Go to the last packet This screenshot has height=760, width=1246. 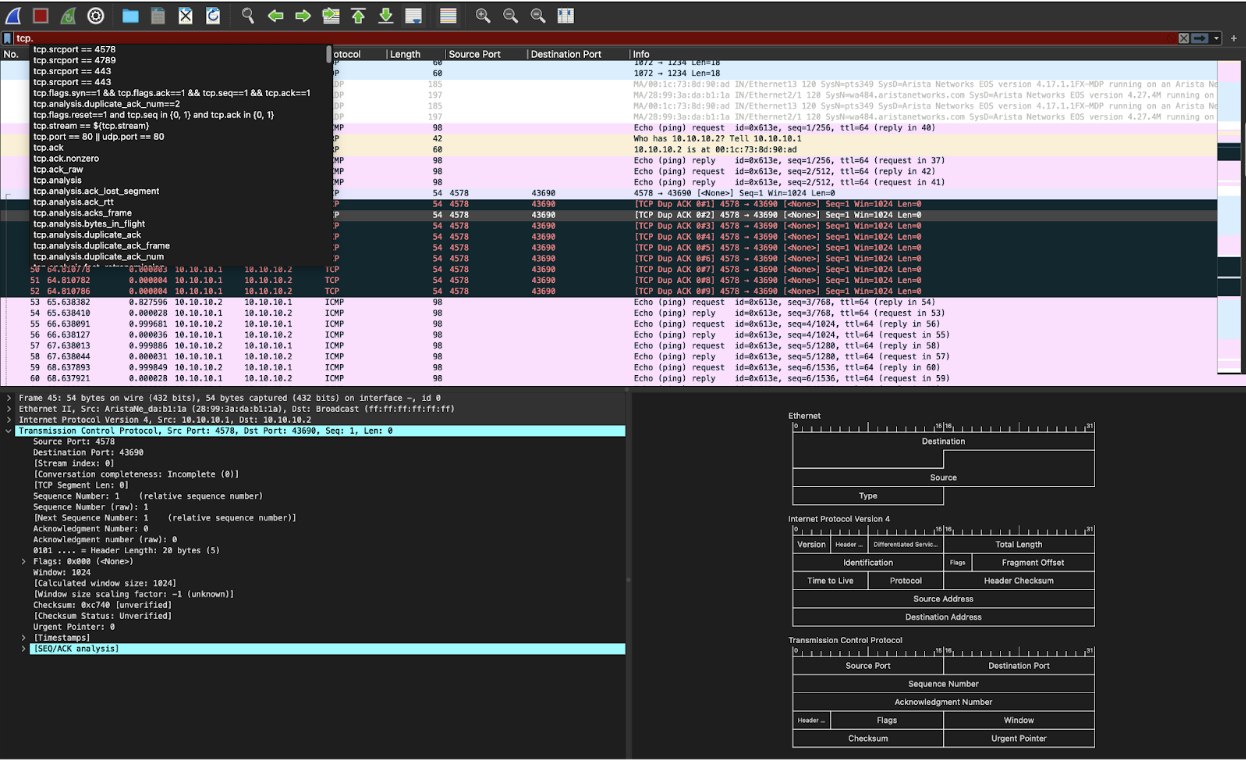[x=385, y=16]
